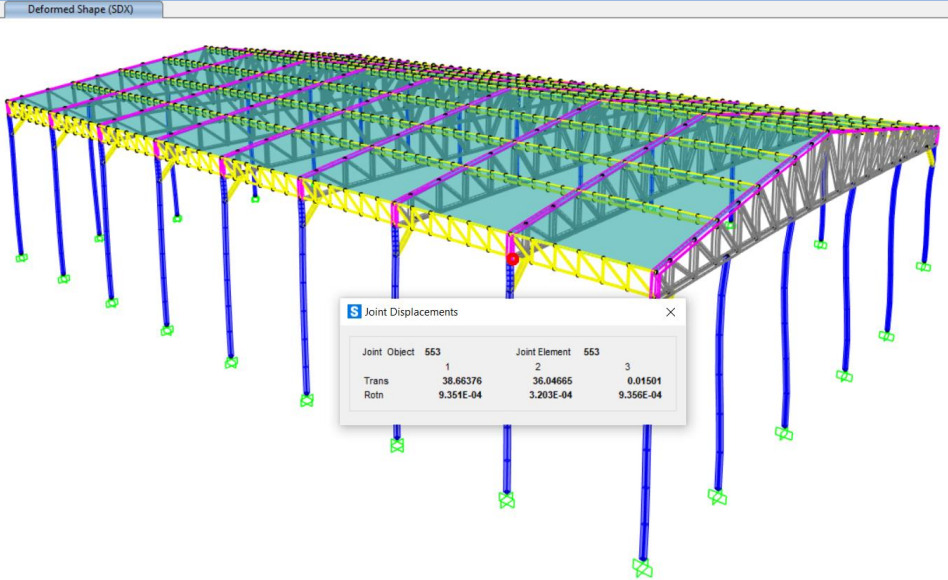Select the Trans 2 value 36.04665
Viewport: 948px width, 580px height.
552,381
